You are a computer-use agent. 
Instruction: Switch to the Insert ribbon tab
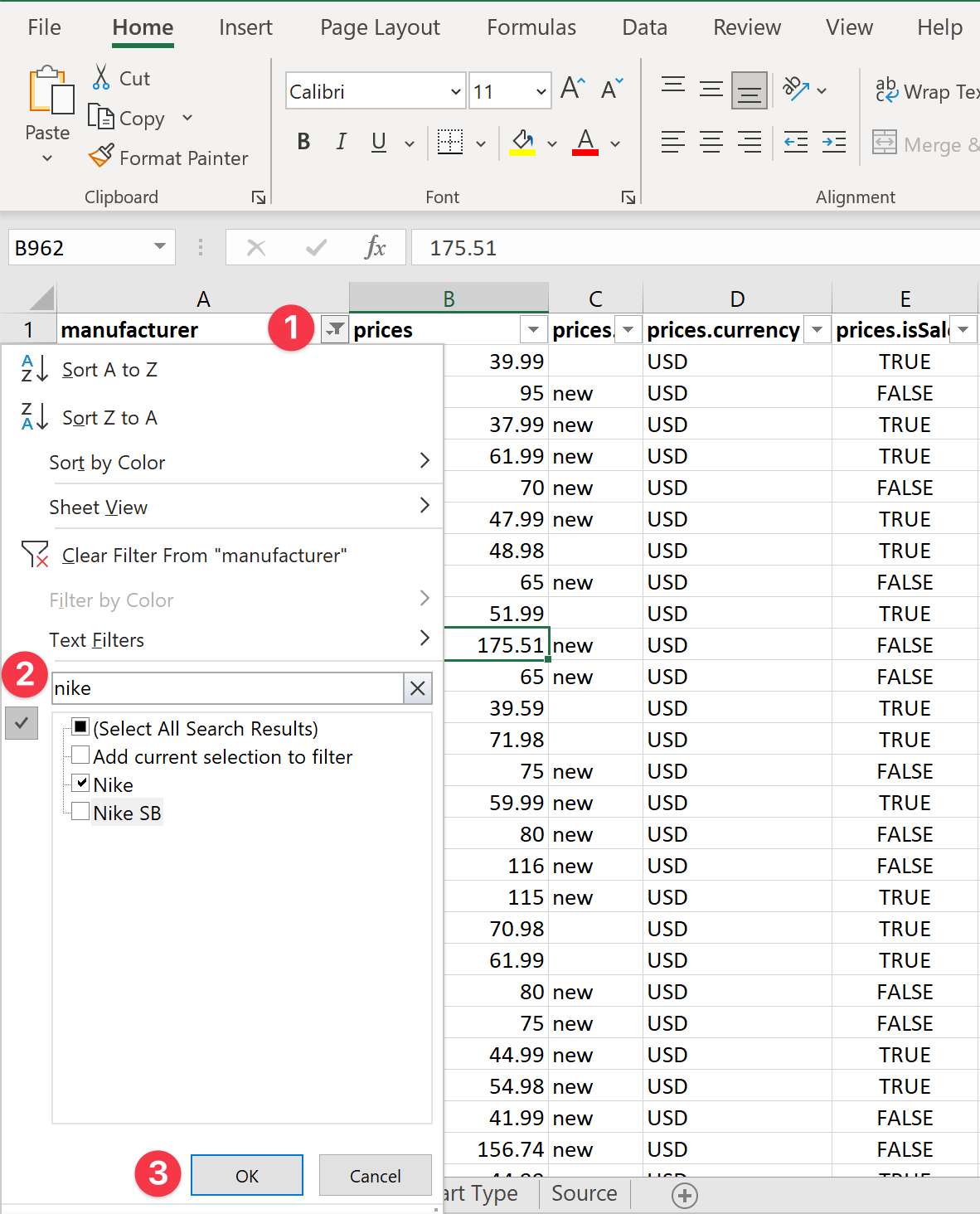click(x=245, y=27)
